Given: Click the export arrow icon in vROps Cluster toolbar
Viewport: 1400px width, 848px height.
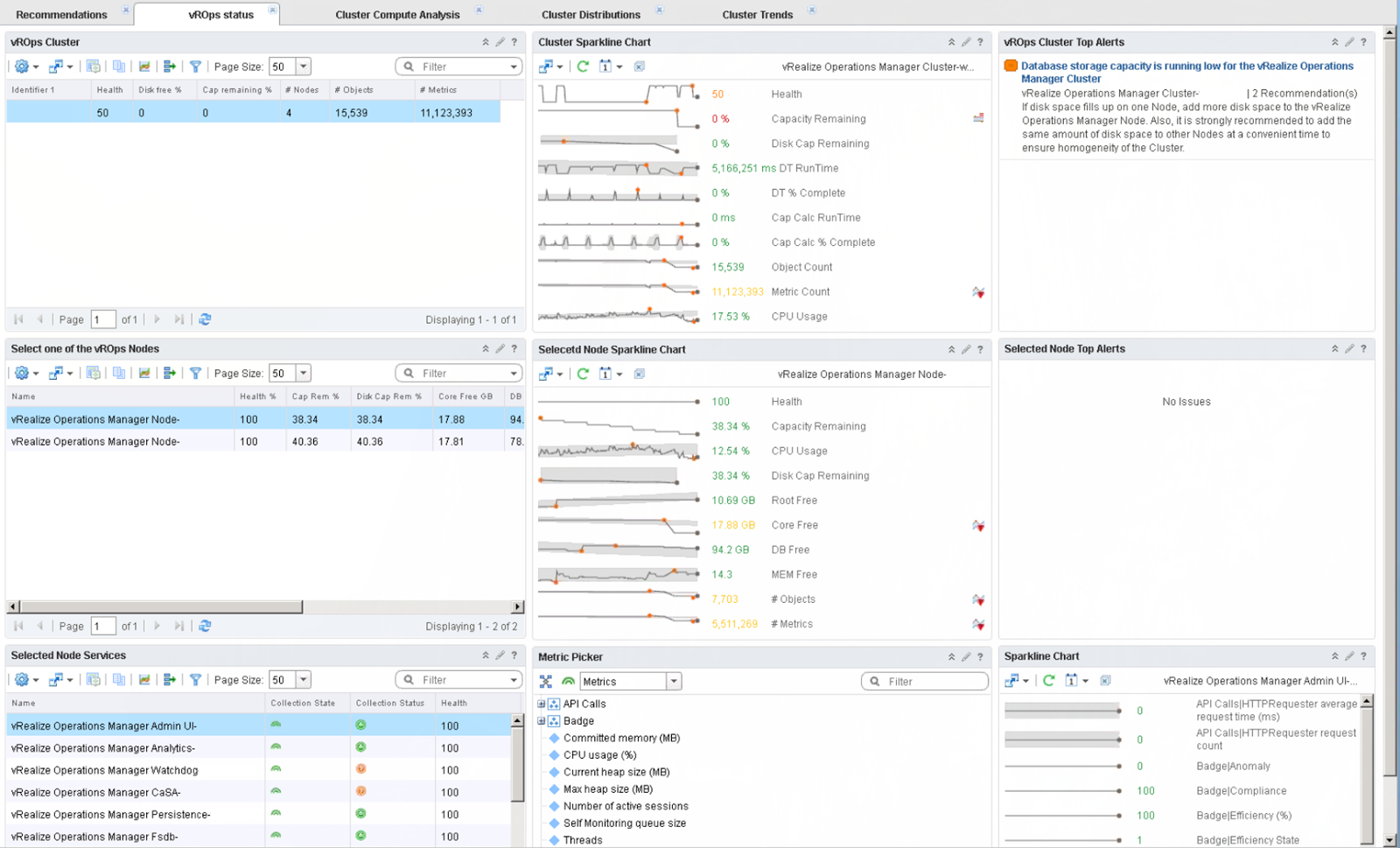Looking at the screenshot, I should (170, 67).
